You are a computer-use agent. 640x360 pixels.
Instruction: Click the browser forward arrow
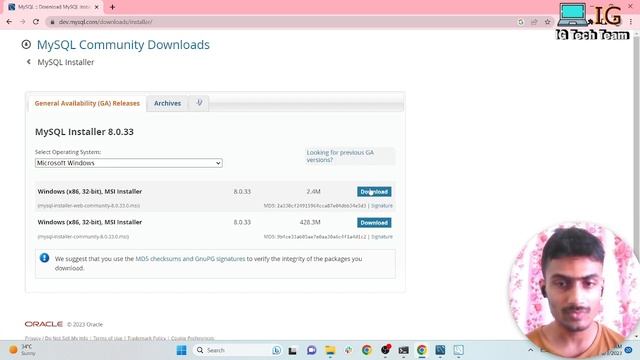pyautogui.click(x=22, y=22)
